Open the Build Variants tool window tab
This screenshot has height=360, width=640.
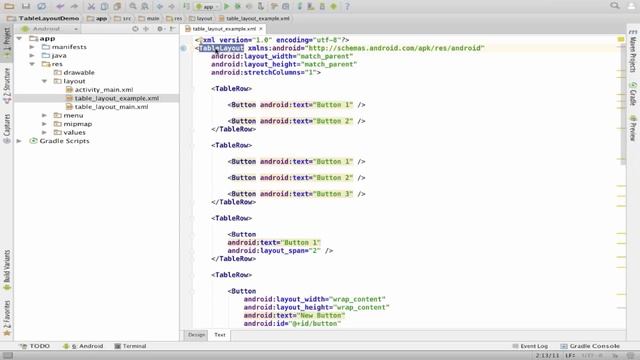point(7,270)
